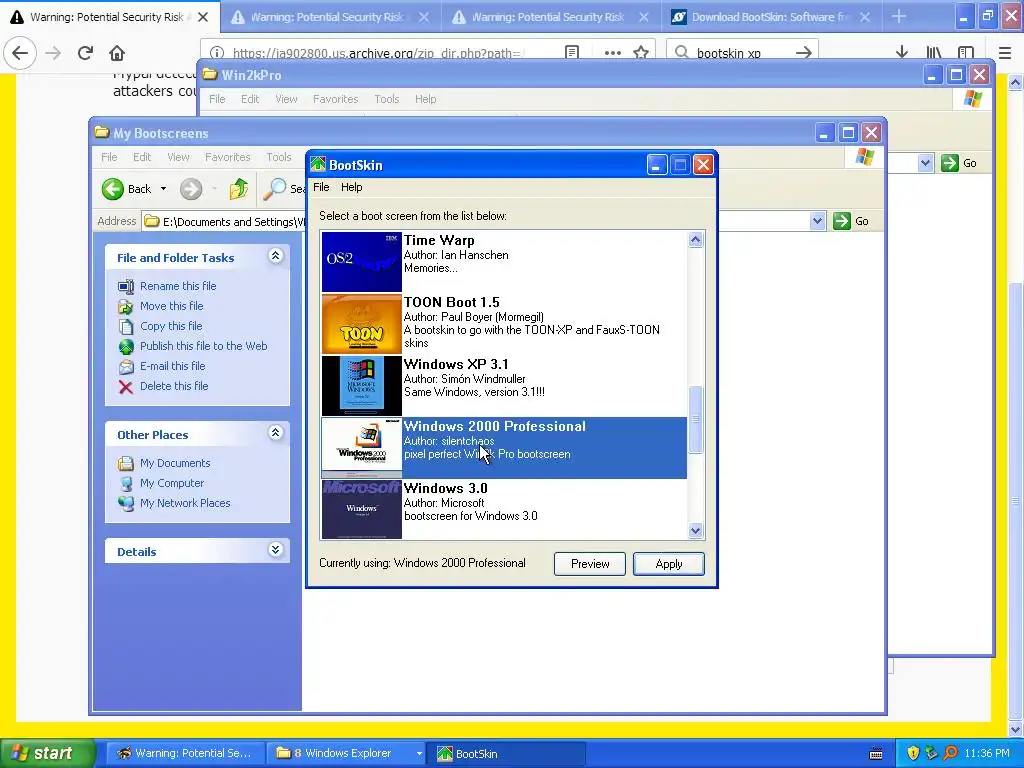The height and width of the screenshot is (768, 1024).
Task: Select Windows XP 3.1 thumbnail
Action: point(361,385)
